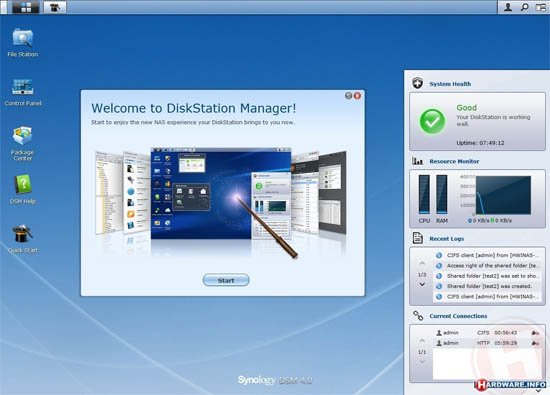
Task: Expand next page of Current Connections
Action: (x=422, y=362)
